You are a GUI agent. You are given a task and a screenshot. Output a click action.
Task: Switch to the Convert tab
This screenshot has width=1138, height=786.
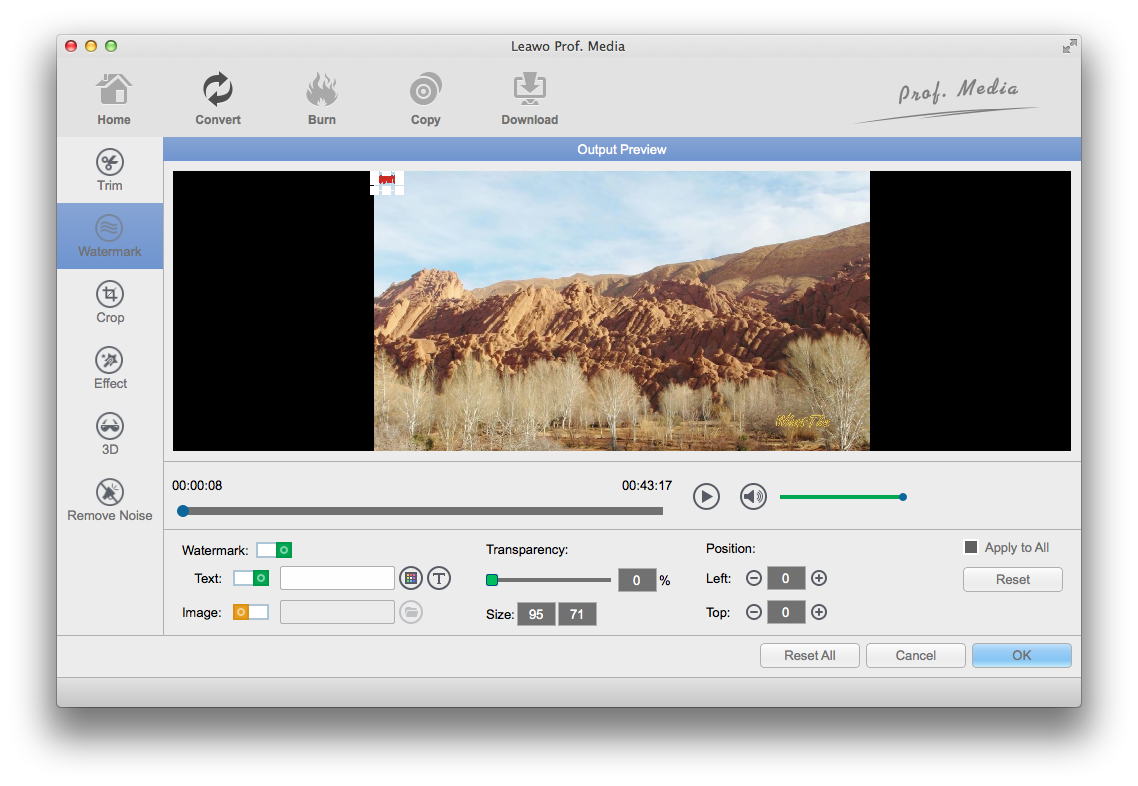218,100
